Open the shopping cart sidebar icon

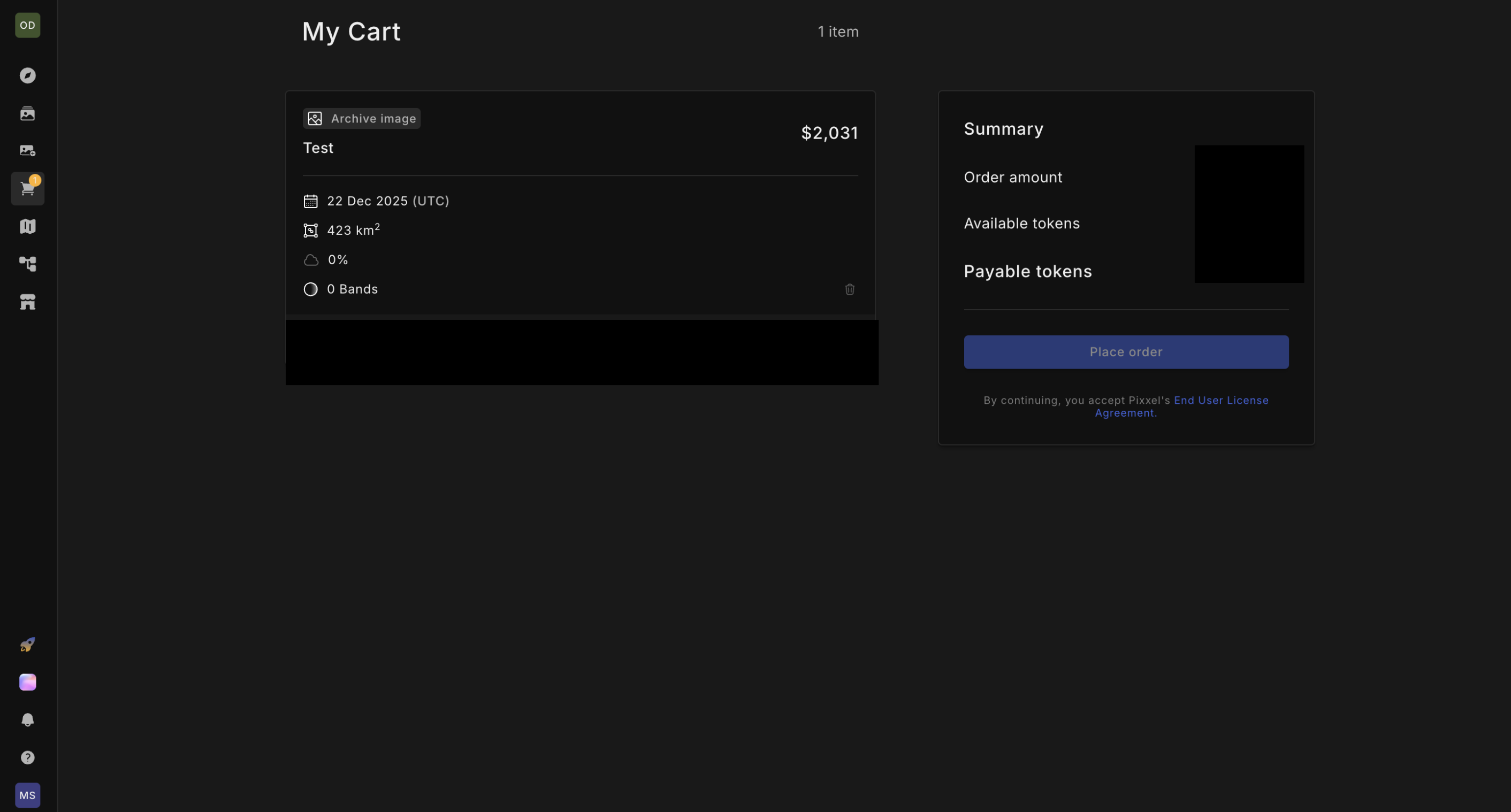click(x=28, y=189)
